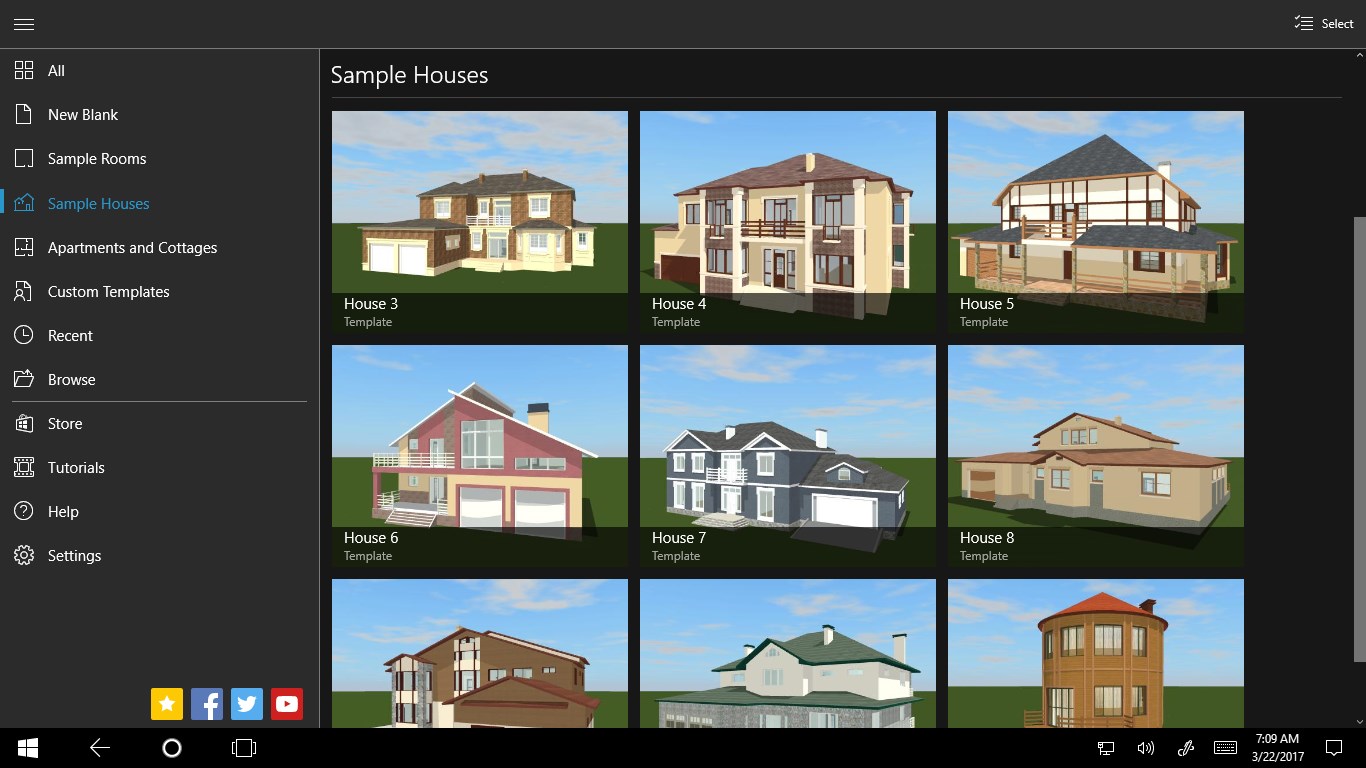Open the app Settings
1366x768 pixels.
pyautogui.click(x=74, y=555)
